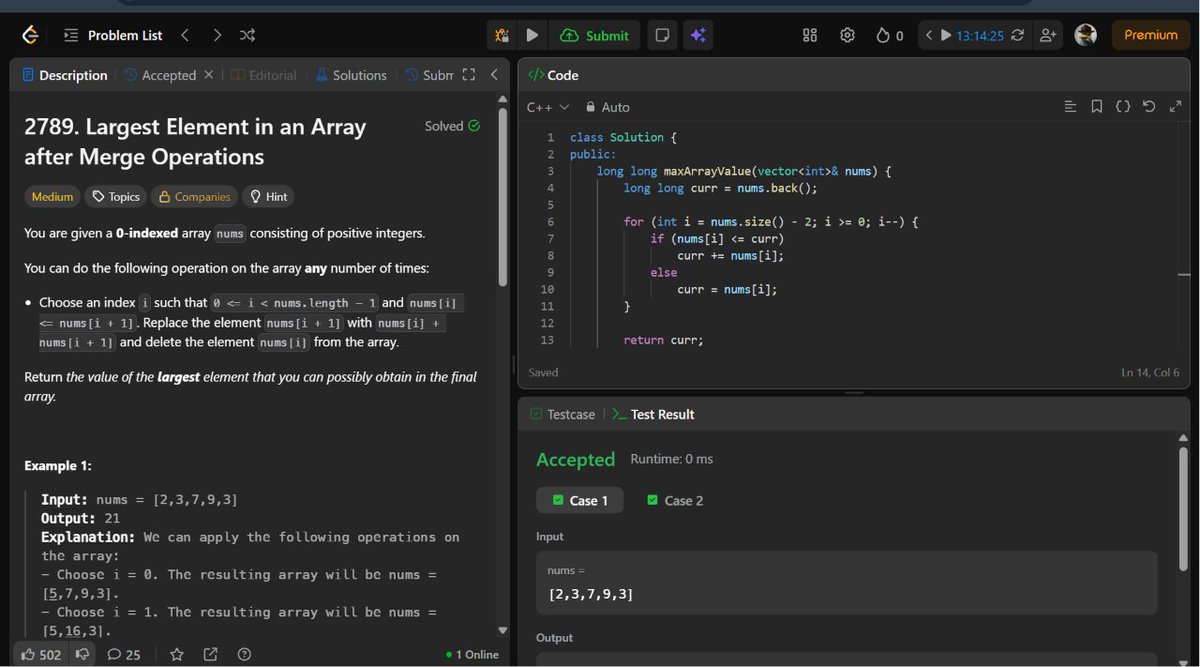Click the AI sparkle assistant icon
The width and height of the screenshot is (1200, 667).
(x=698, y=35)
